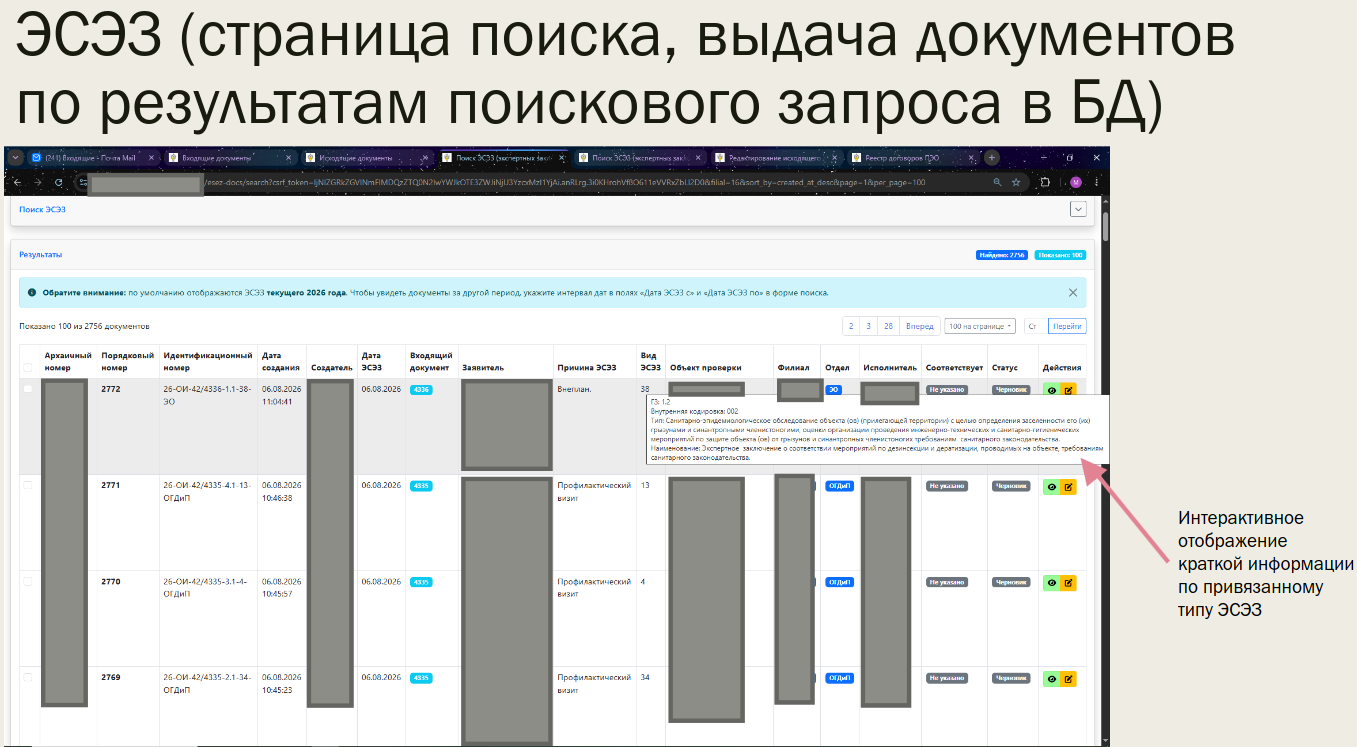
Task: Open incoming document badge 4336
Action: (421, 390)
